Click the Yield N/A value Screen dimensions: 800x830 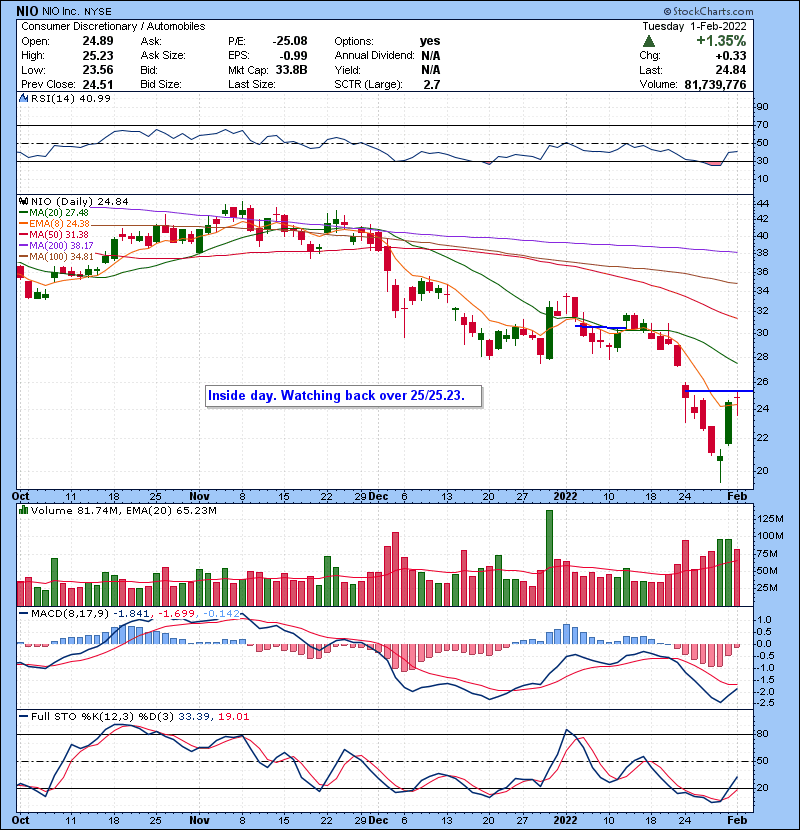[430, 69]
